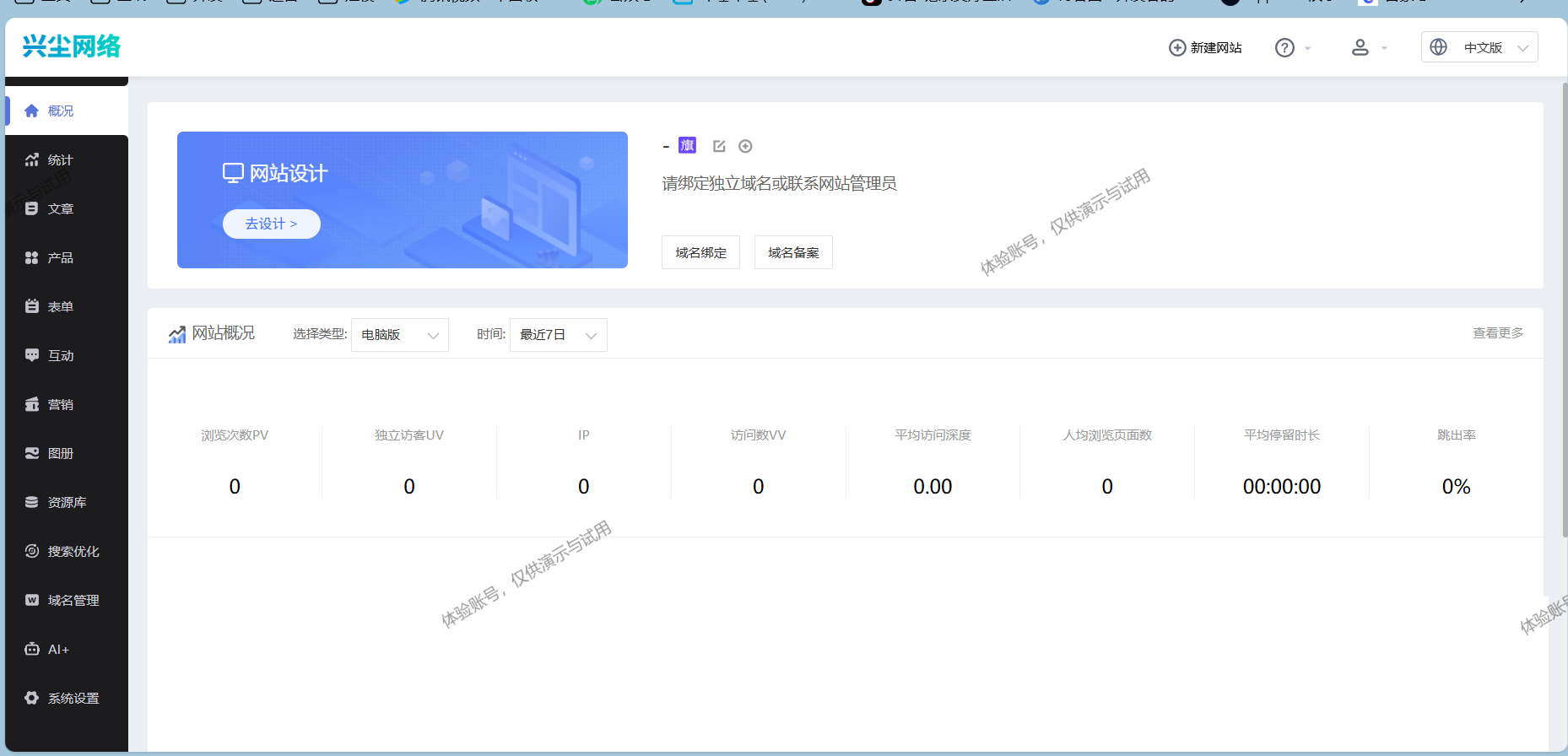Click the 表单 form icon in sidebar
The image size is (1568, 756).
32,306
